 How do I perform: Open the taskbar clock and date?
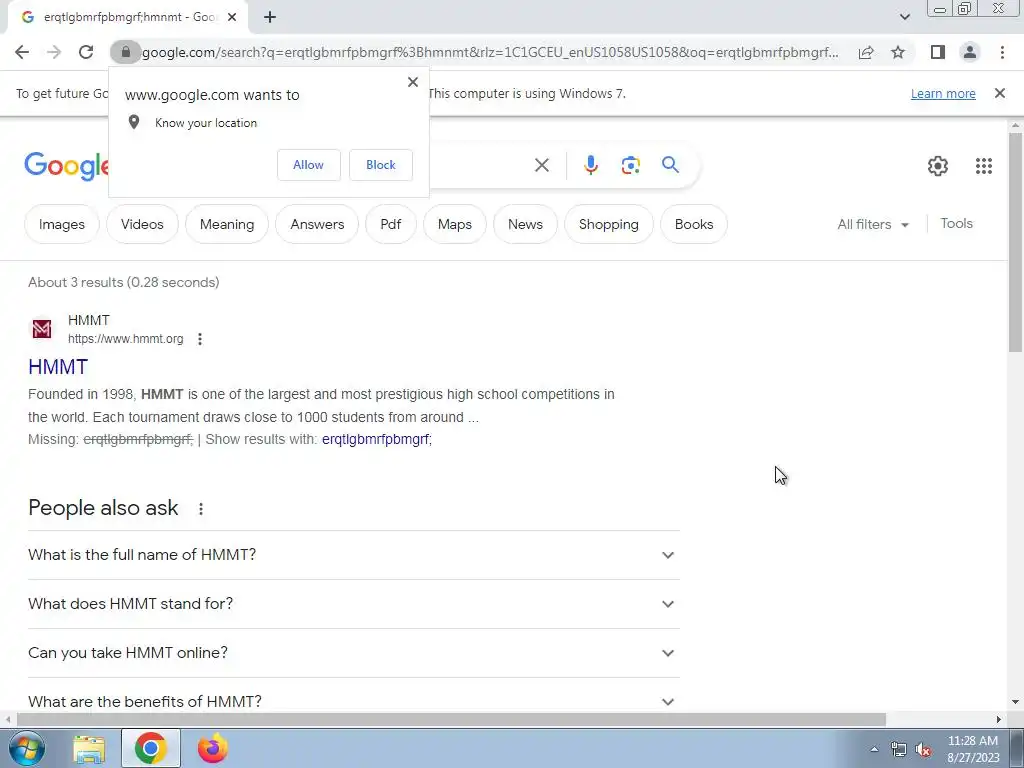pyautogui.click(x=973, y=749)
